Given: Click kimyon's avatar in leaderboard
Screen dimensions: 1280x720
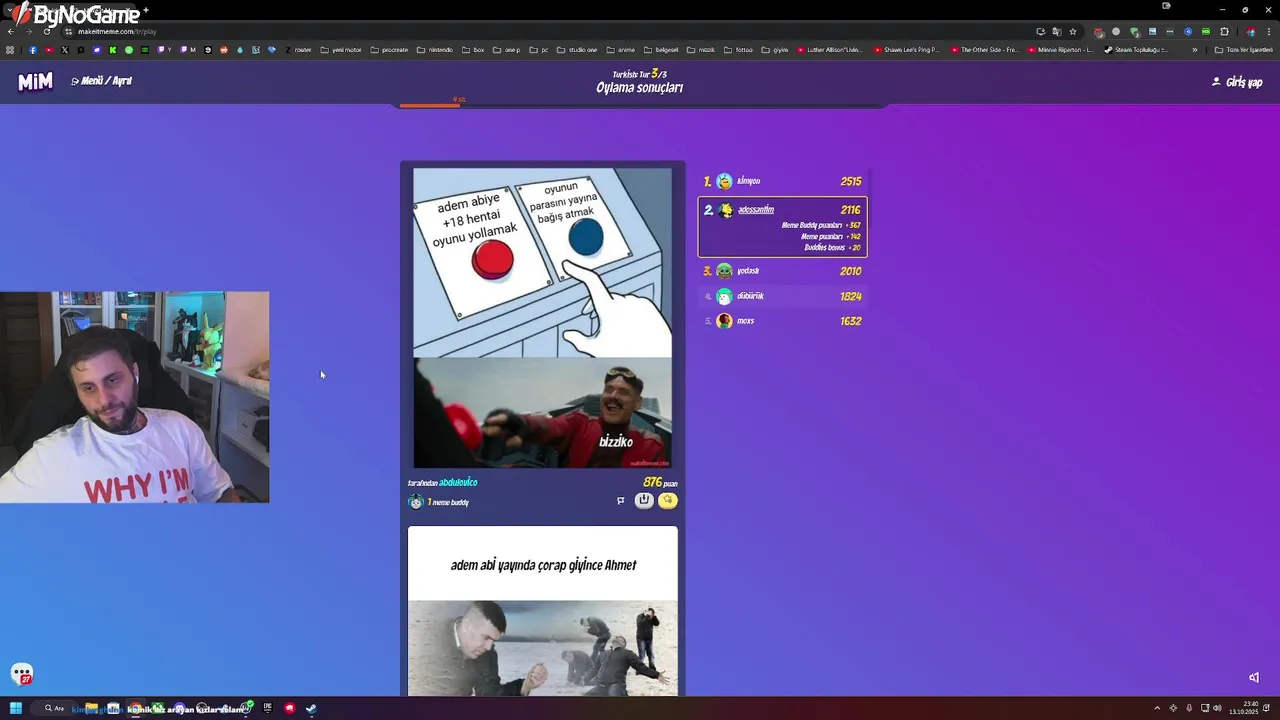Looking at the screenshot, I should click(x=724, y=181).
